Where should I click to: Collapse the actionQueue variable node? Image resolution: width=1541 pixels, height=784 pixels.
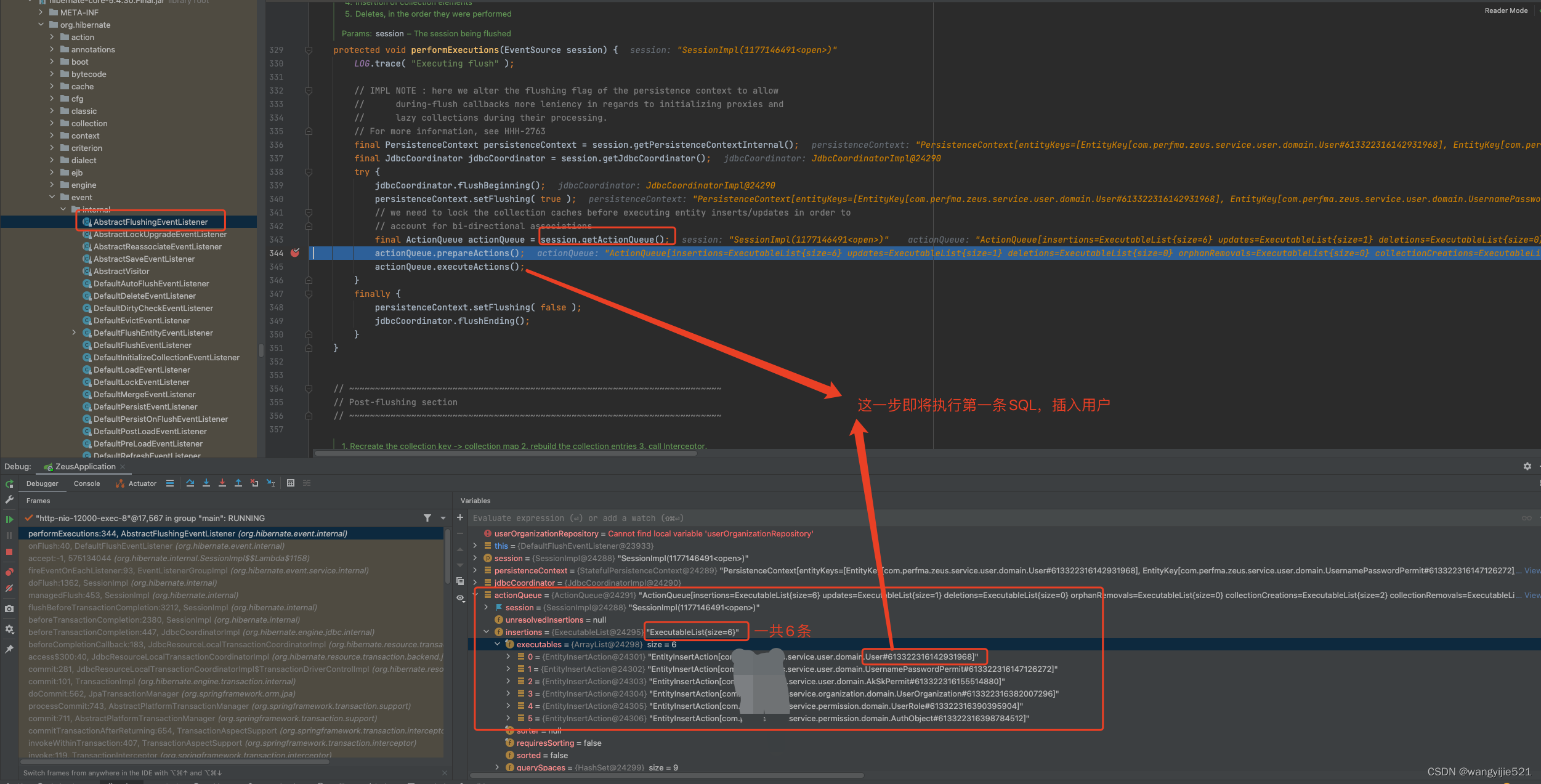475,595
